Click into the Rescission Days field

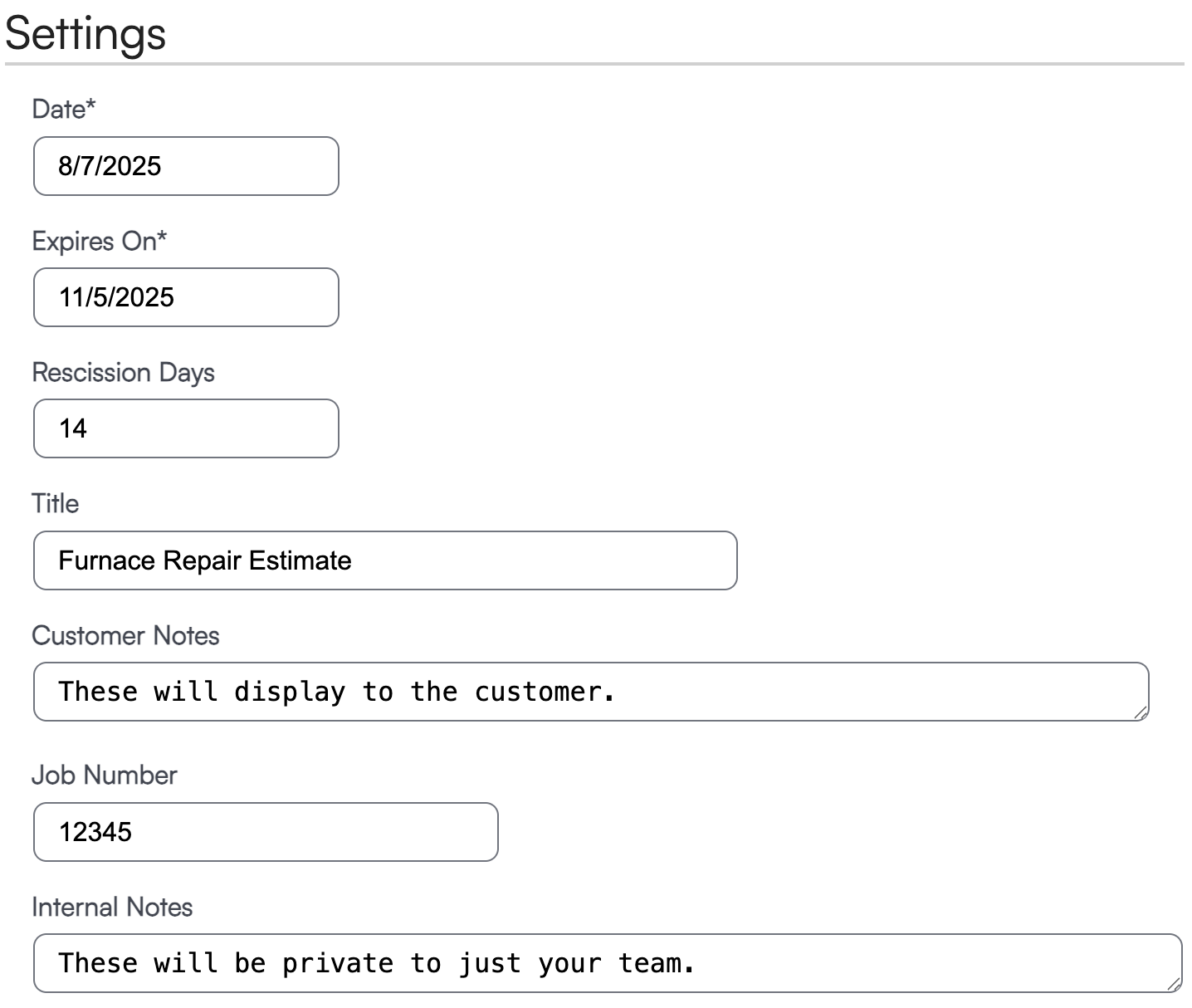(x=186, y=428)
